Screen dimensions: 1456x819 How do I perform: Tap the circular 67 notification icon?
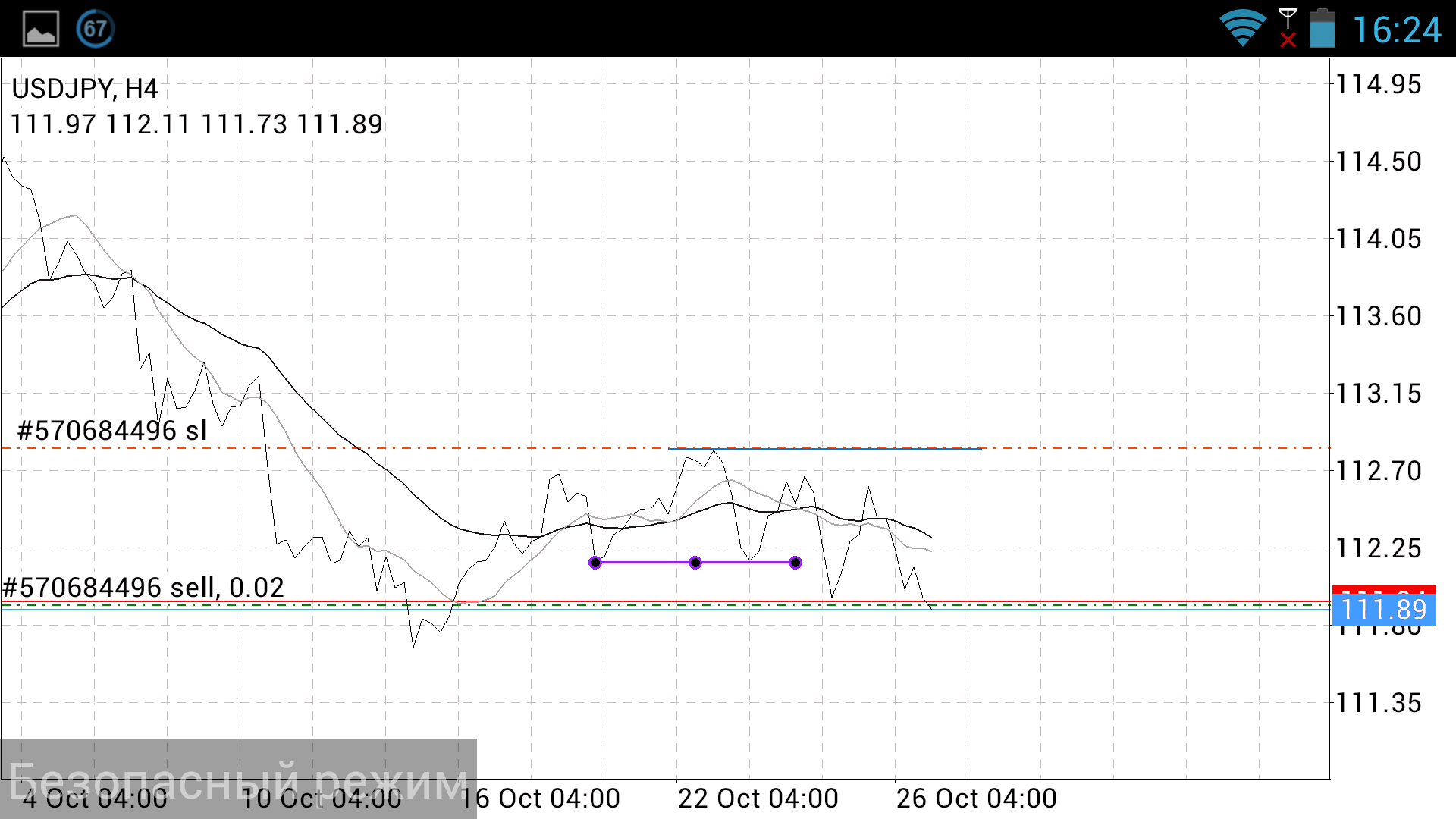pyautogui.click(x=95, y=30)
